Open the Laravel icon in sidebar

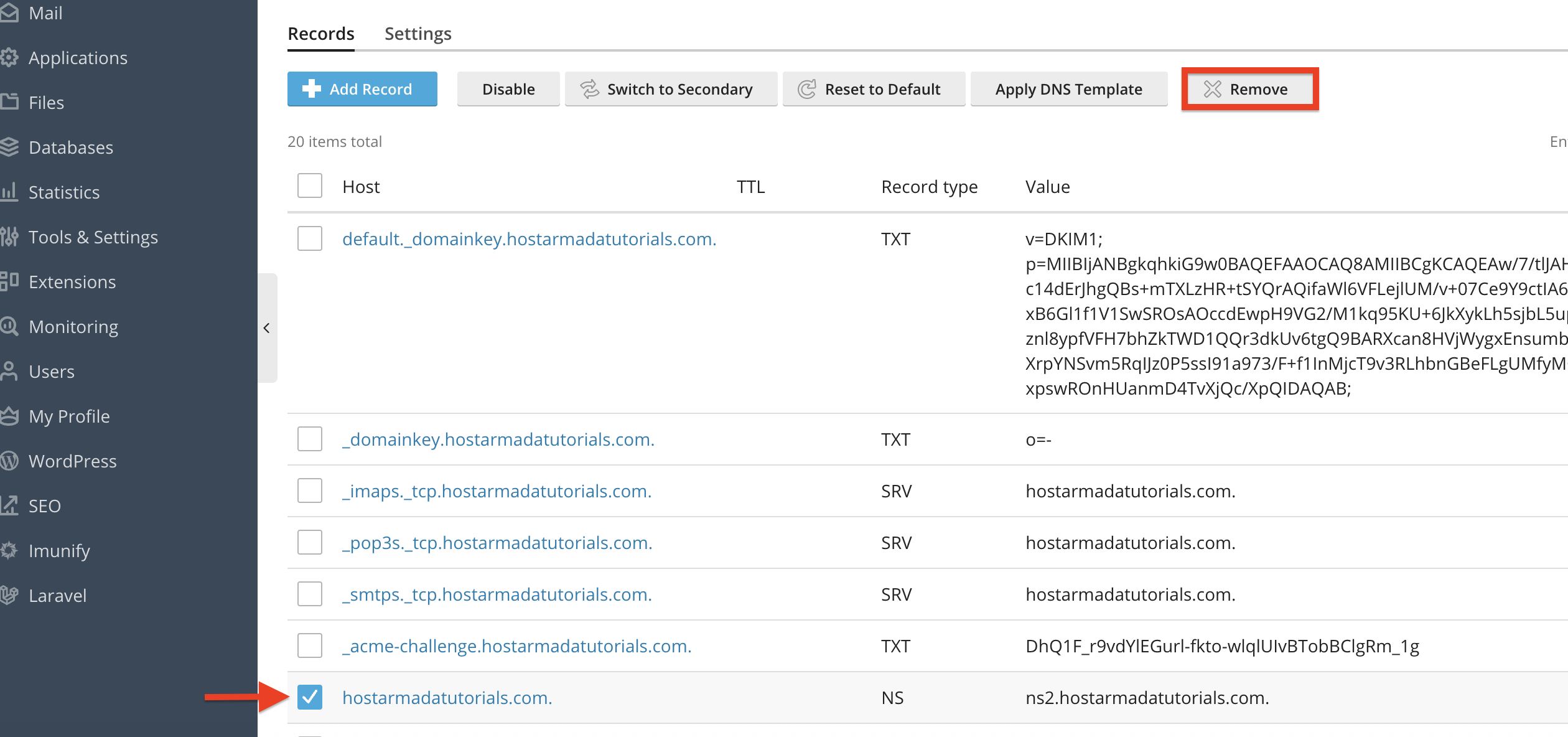[9, 596]
